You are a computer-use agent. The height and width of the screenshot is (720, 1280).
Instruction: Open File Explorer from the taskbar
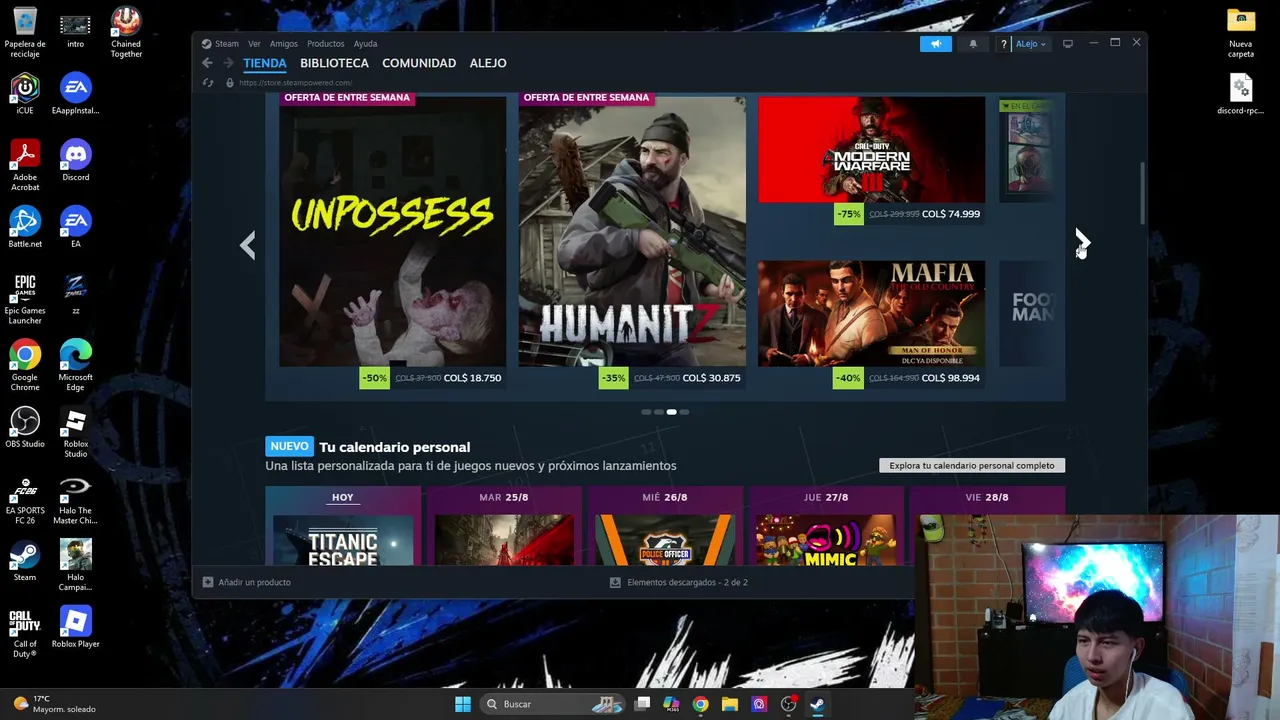click(730, 704)
